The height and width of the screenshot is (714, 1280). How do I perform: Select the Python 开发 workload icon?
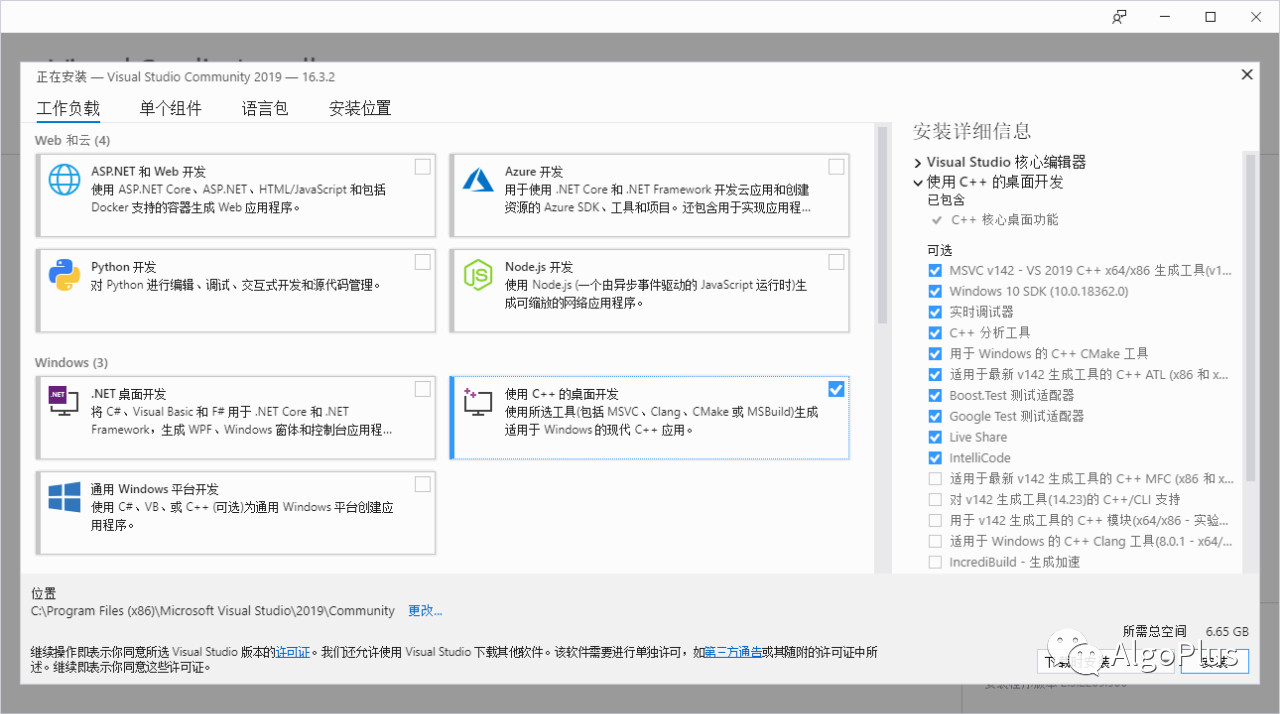pyautogui.click(x=64, y=276)
